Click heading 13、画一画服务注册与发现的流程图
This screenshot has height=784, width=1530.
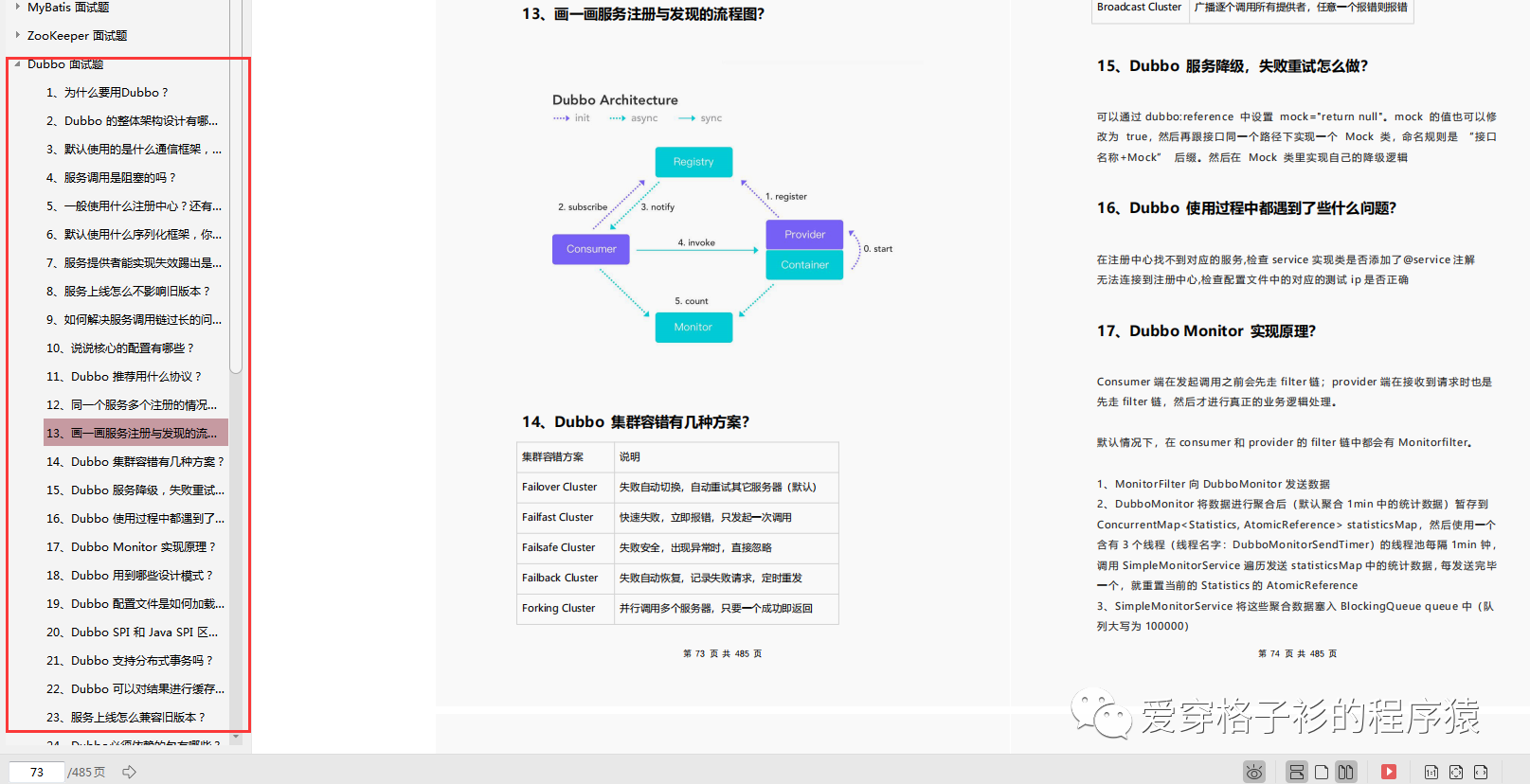tap(643, 13)
